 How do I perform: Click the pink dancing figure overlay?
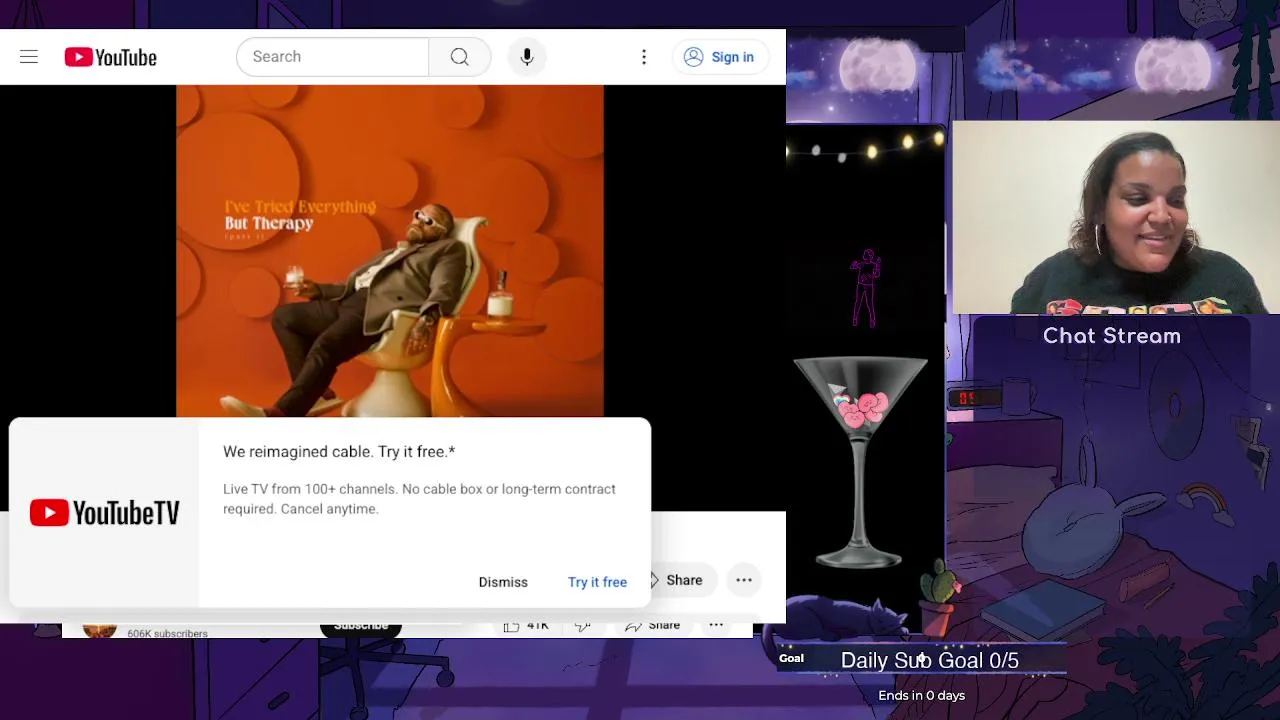tap(865, 288)
